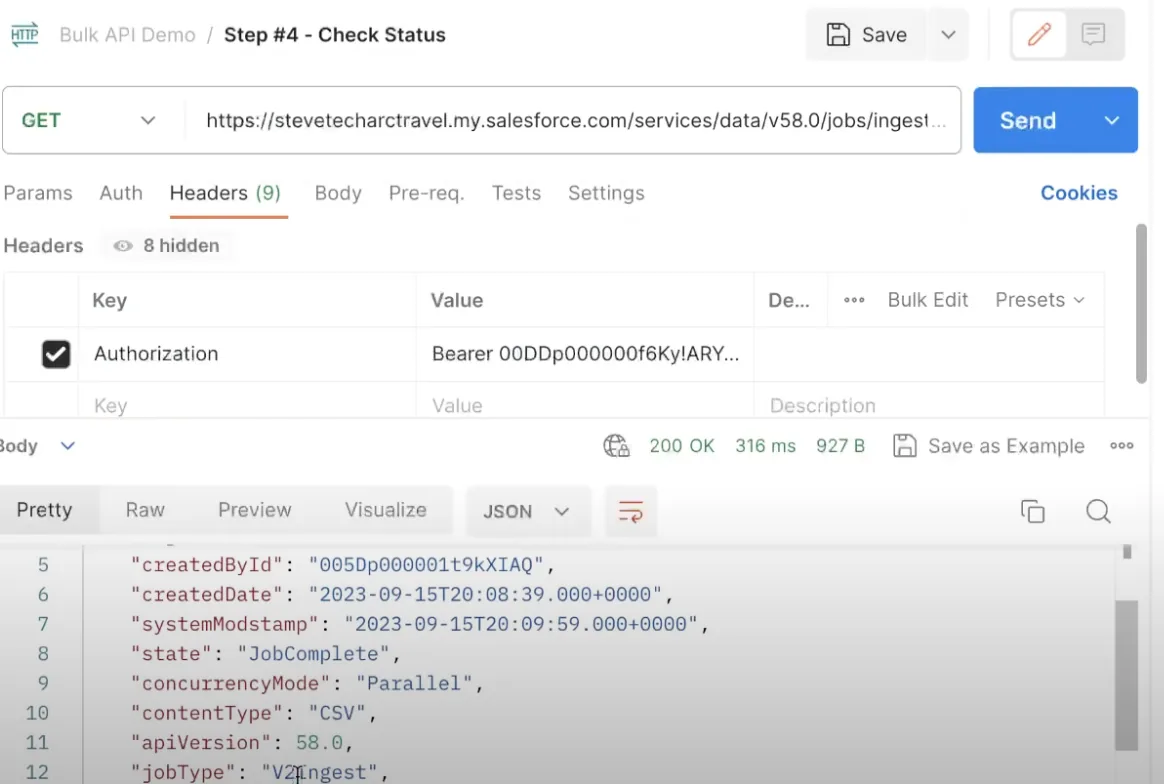Click the 316 ms response time
1164x784 pixels.
(x=765, y=445)
